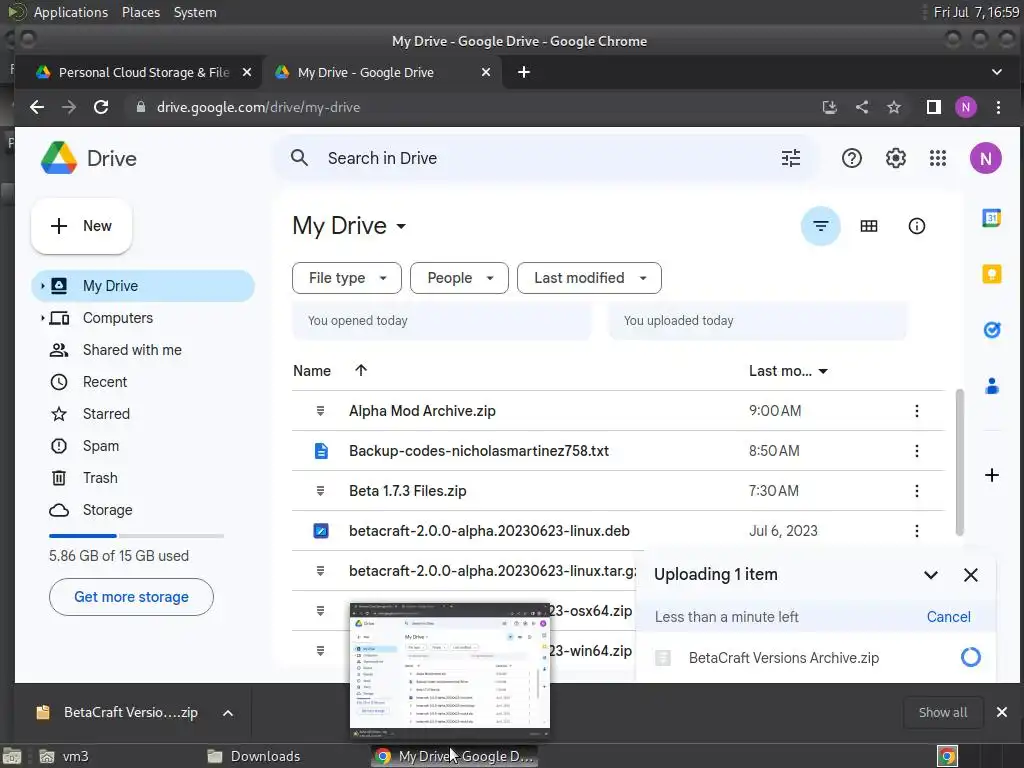
Task: Click Show all downloads
Action: (x=942, y=712)
